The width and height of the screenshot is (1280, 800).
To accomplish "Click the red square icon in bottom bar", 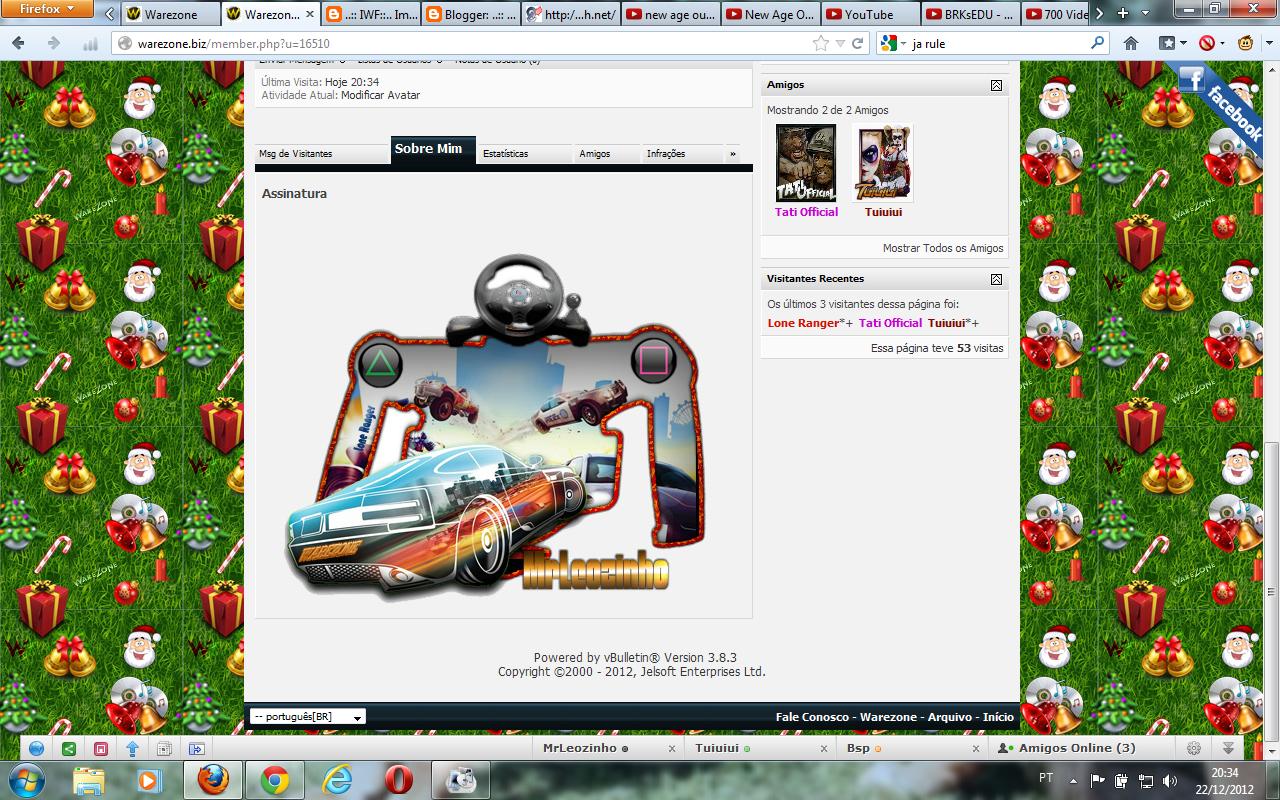I will coord(100,748).
